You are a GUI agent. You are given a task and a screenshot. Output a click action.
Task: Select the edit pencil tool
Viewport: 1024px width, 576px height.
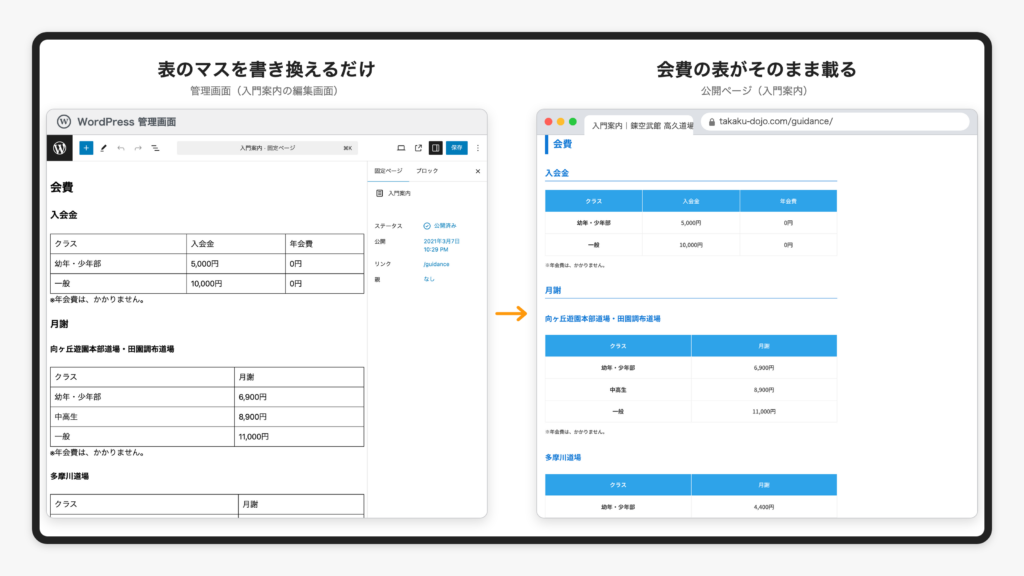[x=103, y=148]
